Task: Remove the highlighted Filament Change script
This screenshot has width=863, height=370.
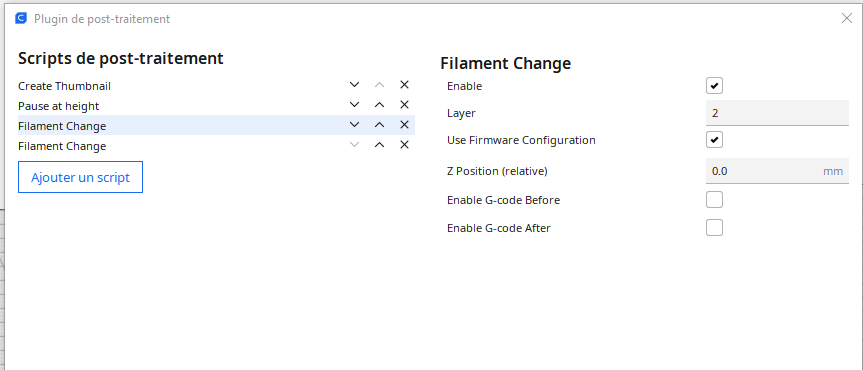Action: [x=404, y=125]
